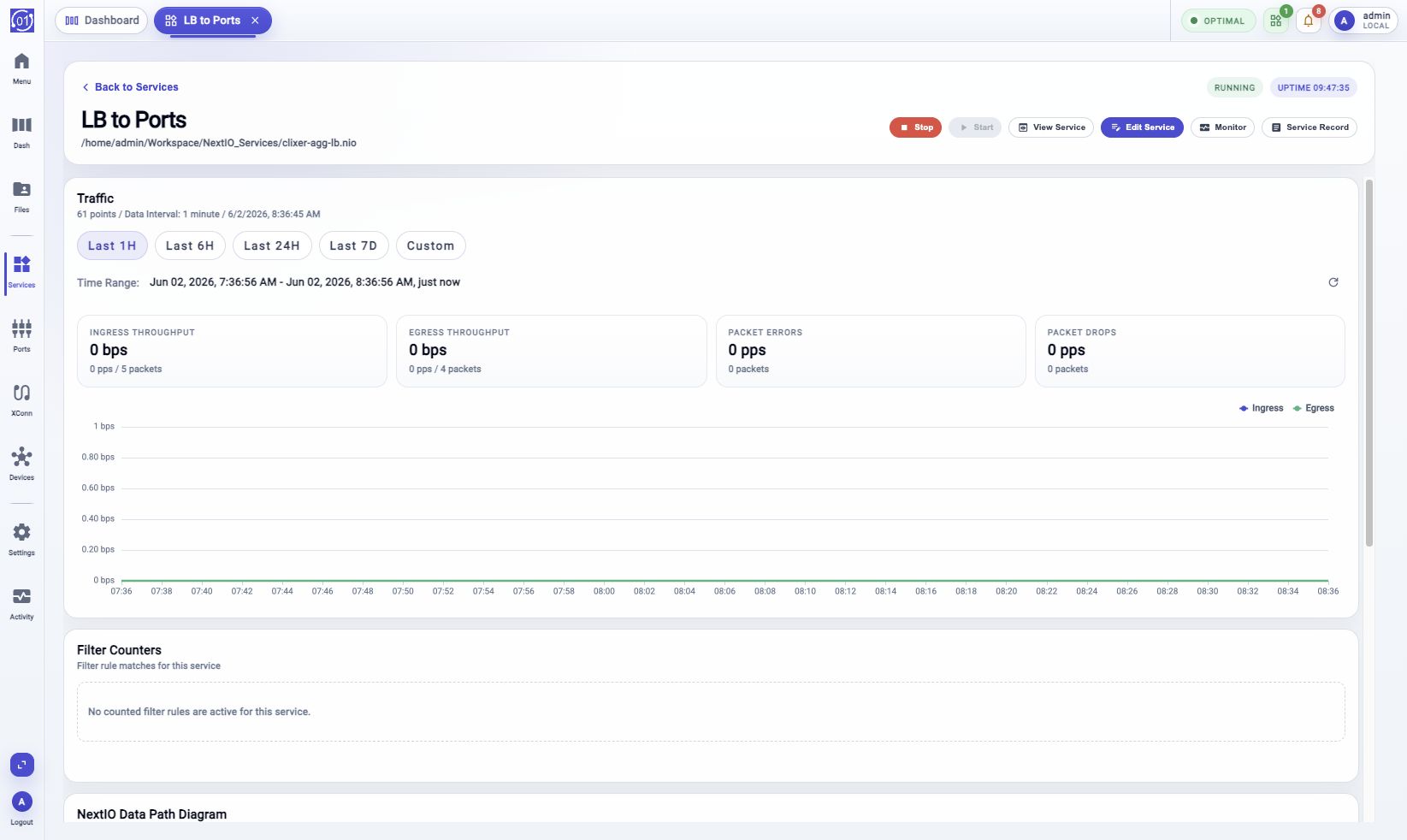Click the OPTIMAL status badge
1407x840 pixels.
click(x=1219, y=21)
